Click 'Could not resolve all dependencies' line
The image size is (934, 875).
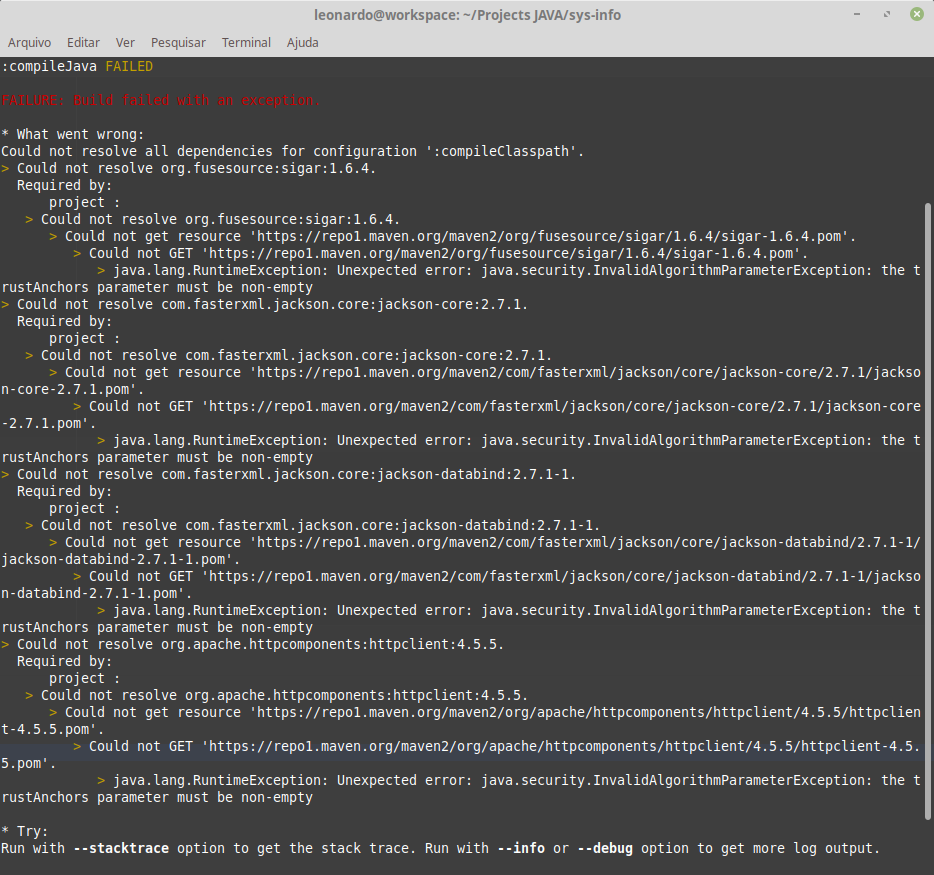click(x=292, y=151)
